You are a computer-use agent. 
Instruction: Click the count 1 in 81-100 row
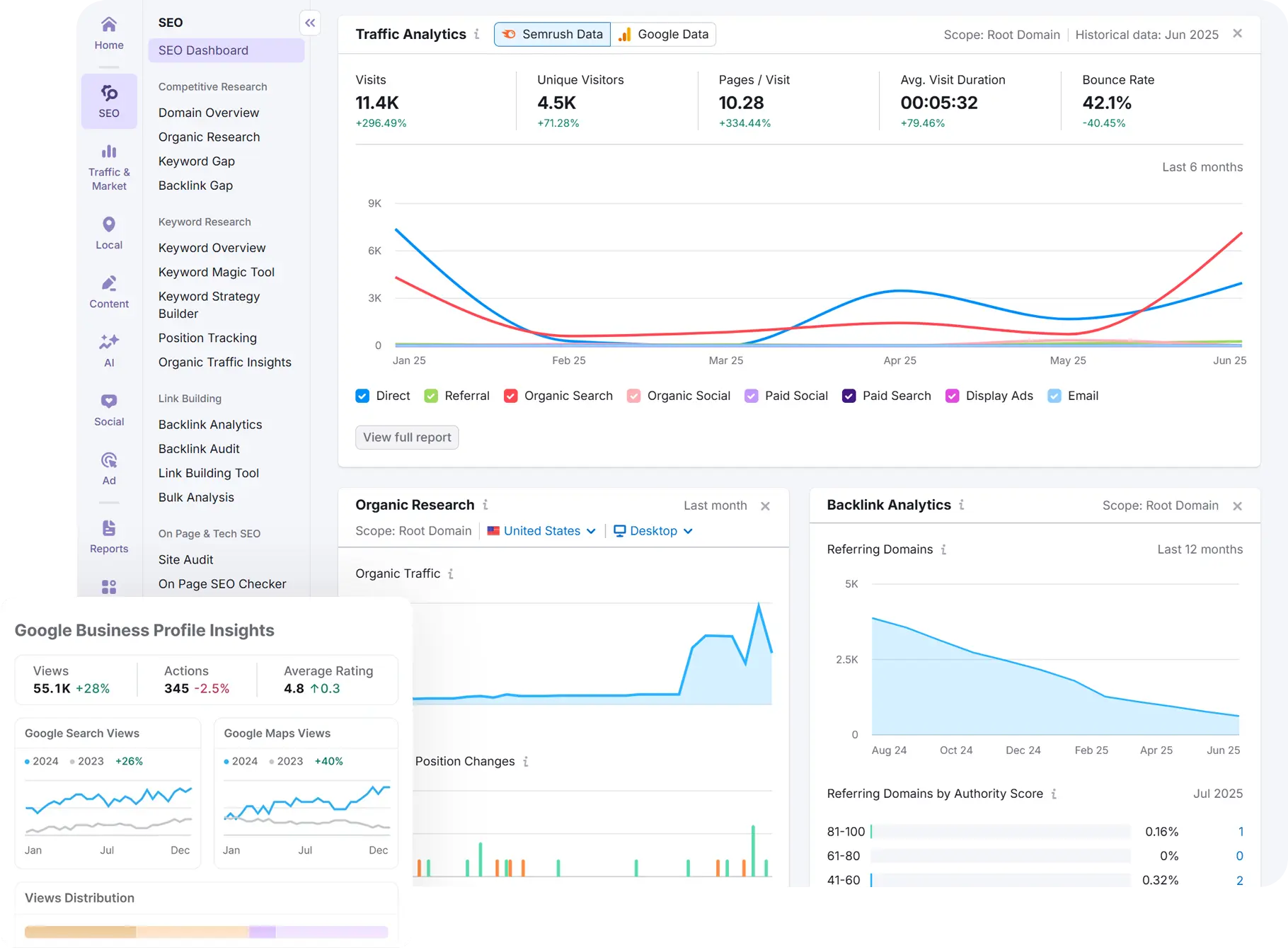tap(1241, 832)
